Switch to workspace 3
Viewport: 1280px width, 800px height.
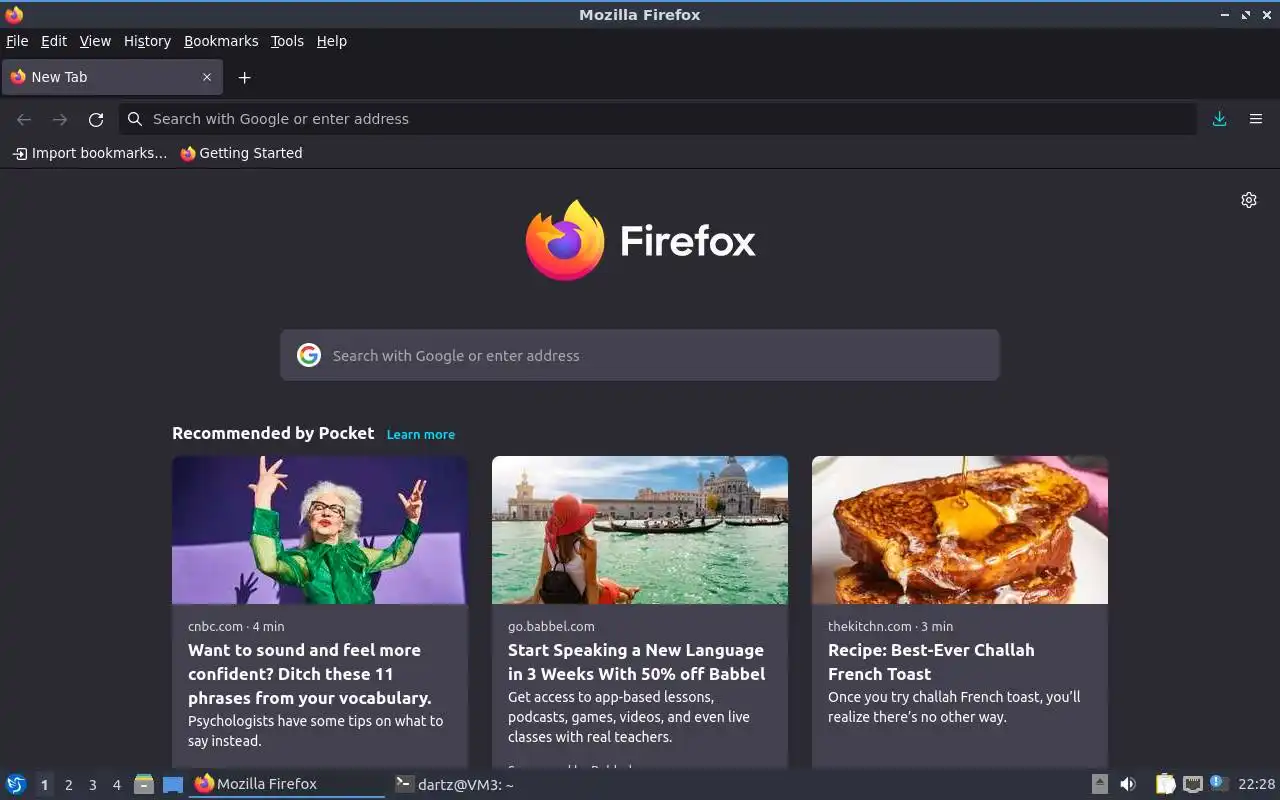pos(92,785)
